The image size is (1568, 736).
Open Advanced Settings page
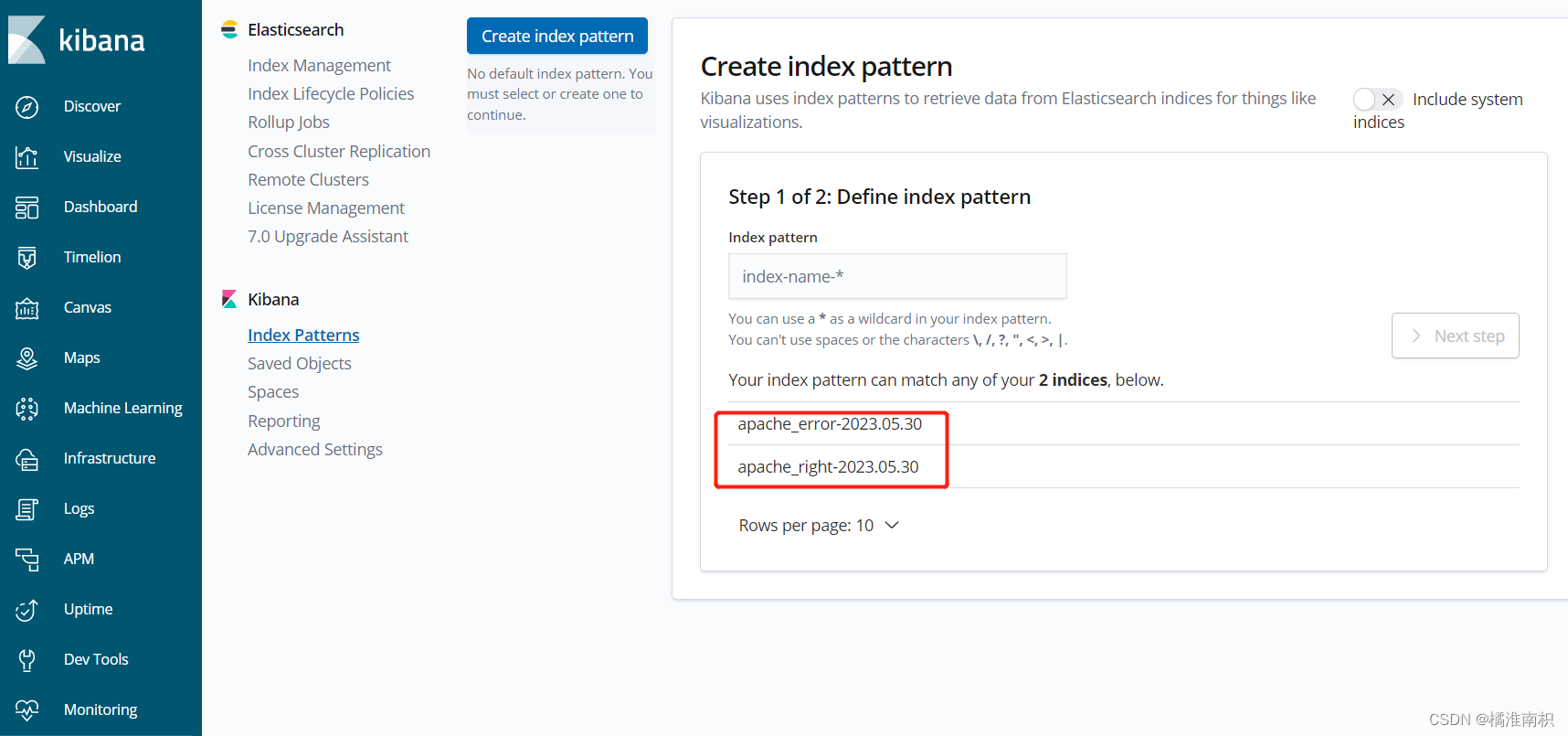point(315,450)
